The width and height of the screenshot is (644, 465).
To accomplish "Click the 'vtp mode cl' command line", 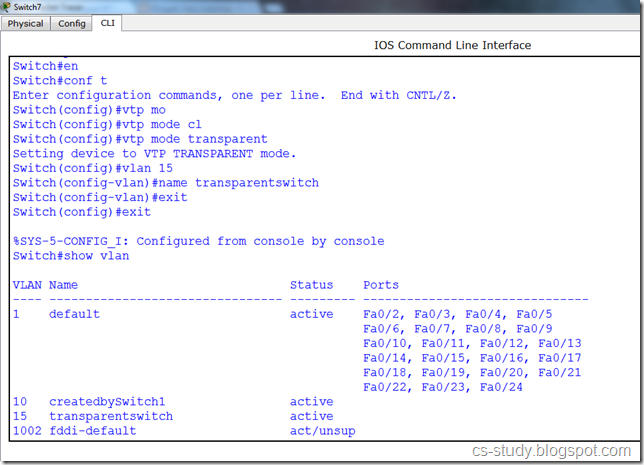I will [x=107, y=124].
